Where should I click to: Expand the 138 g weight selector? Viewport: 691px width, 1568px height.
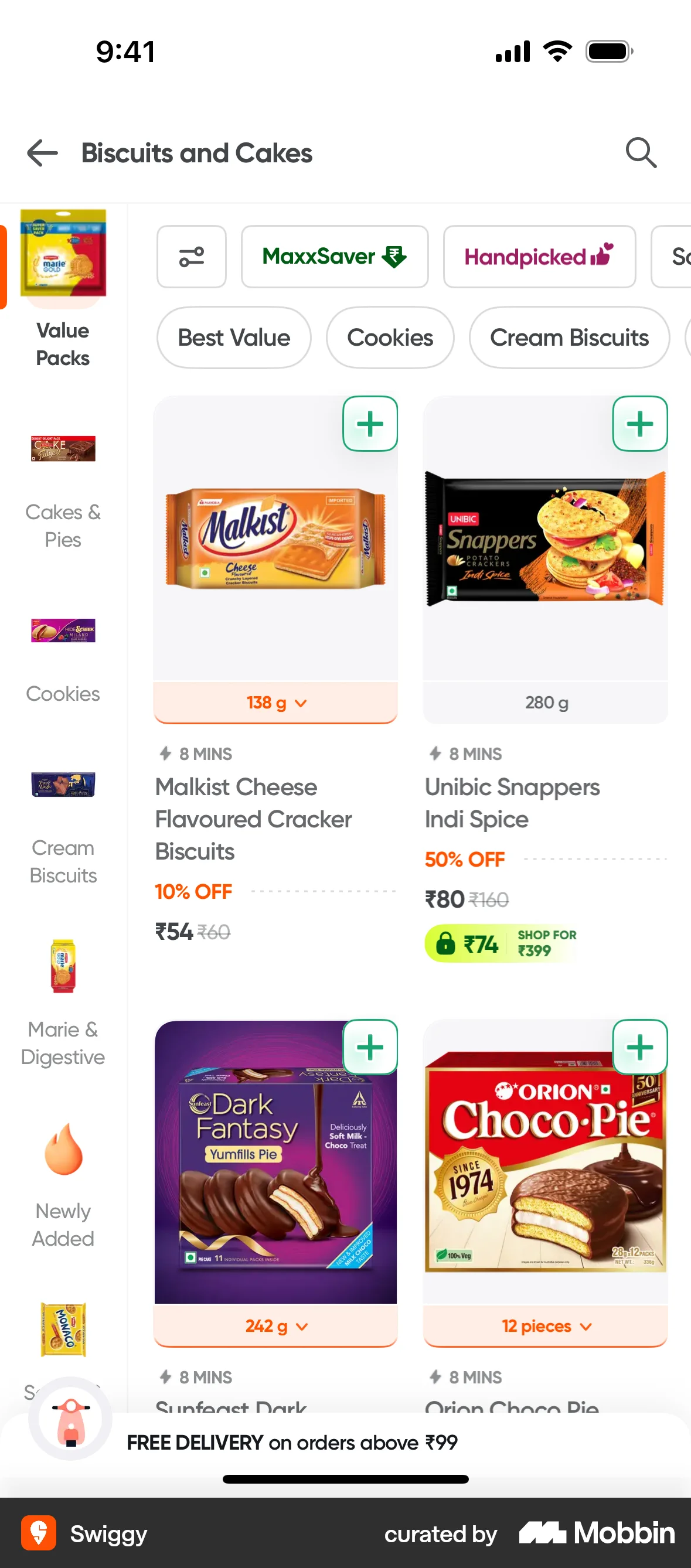(275, 703)
